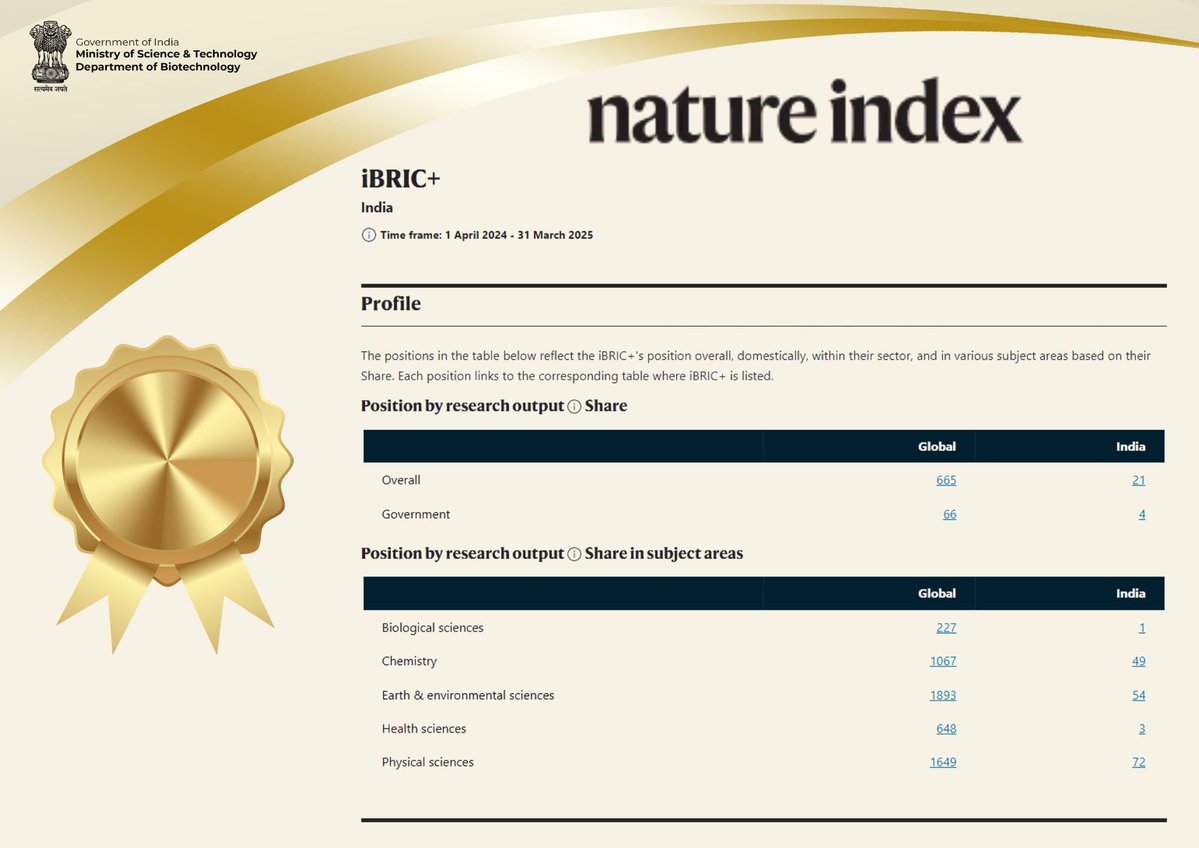The height and width of the screenshot is (848, 1199).
Task: Open Health sciences global rank 648
Action: (x=946, y=729)
